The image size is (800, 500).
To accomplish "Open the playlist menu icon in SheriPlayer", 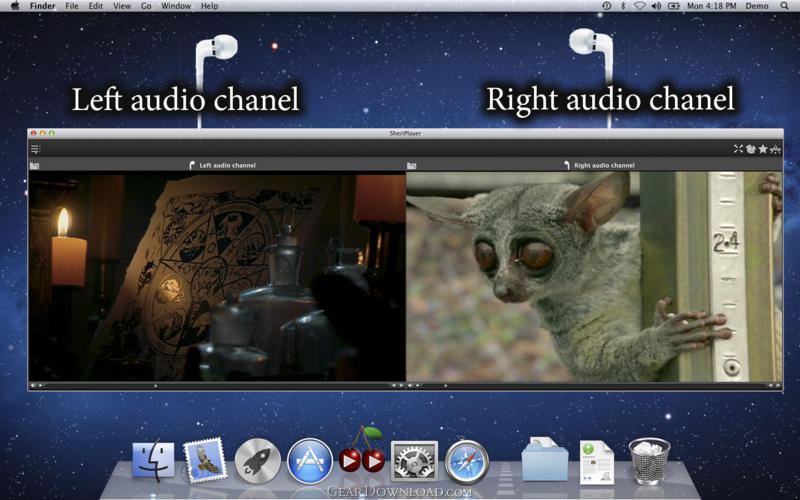I will click(x=35, y=149).
